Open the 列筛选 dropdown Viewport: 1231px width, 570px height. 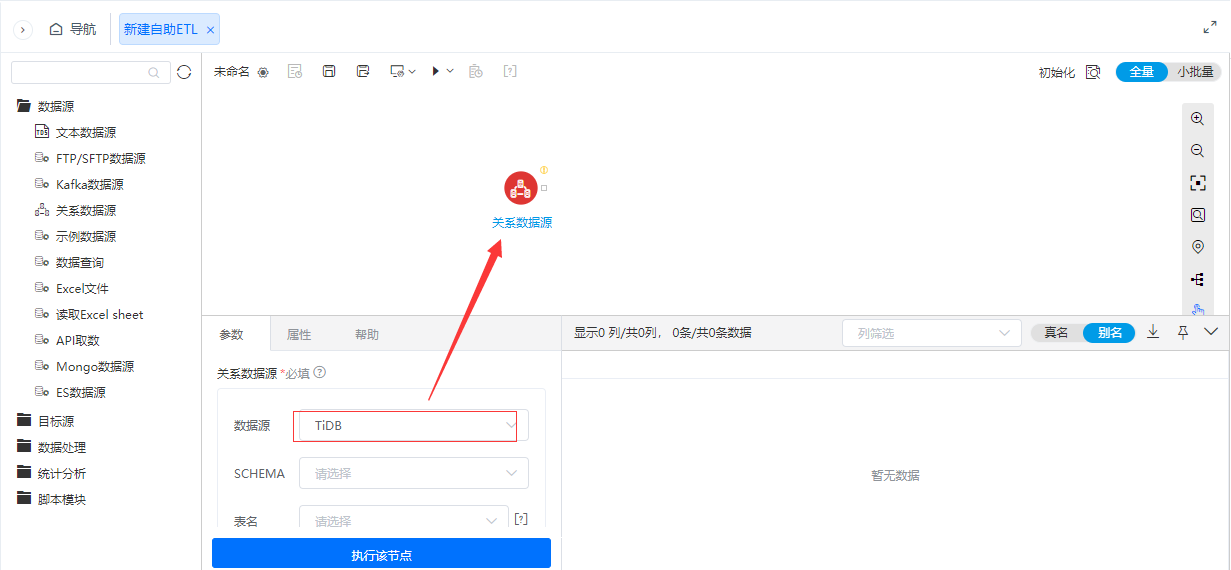[932, 333]
